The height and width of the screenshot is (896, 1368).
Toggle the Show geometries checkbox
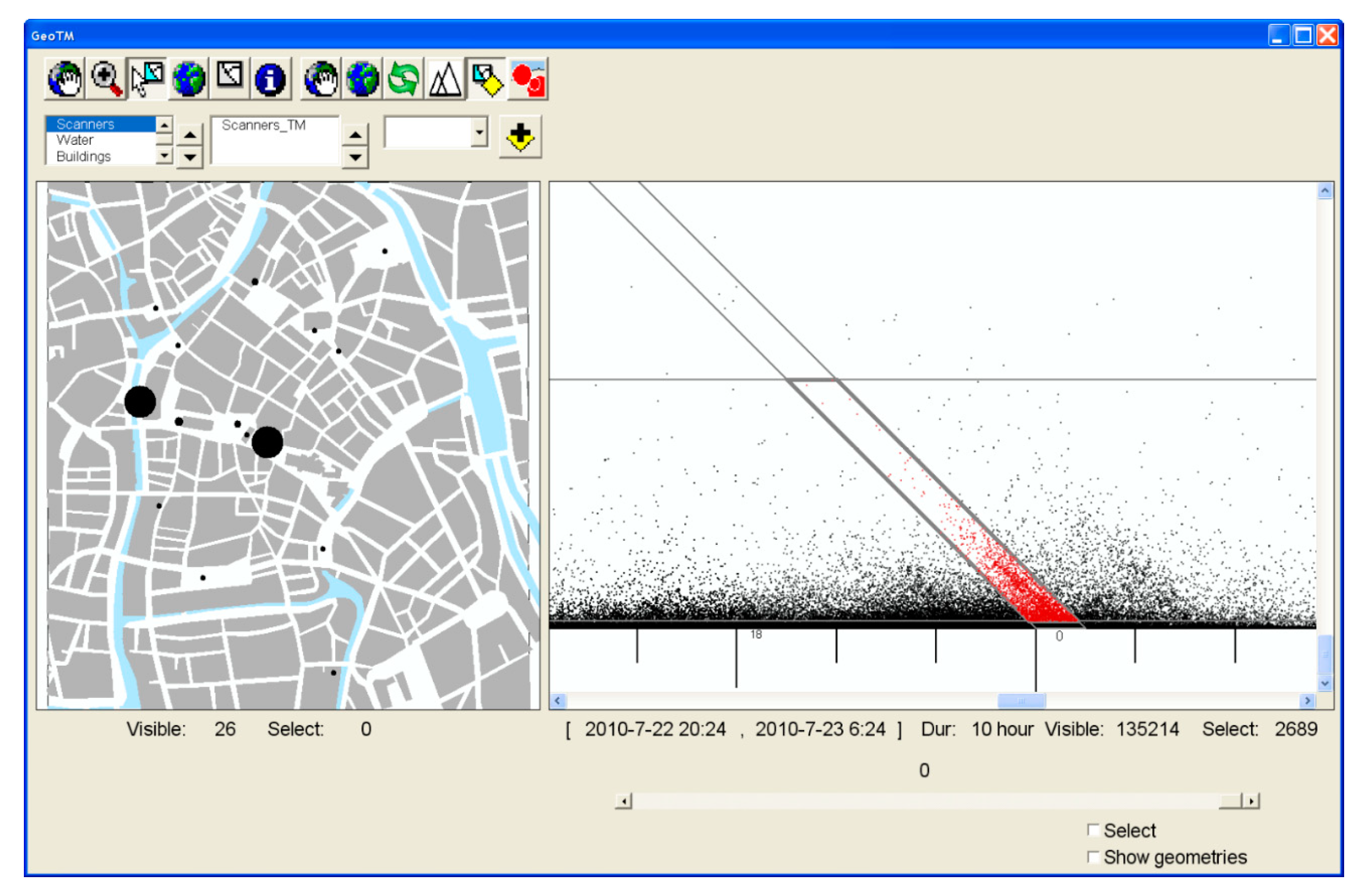(x=1093, y=857)
